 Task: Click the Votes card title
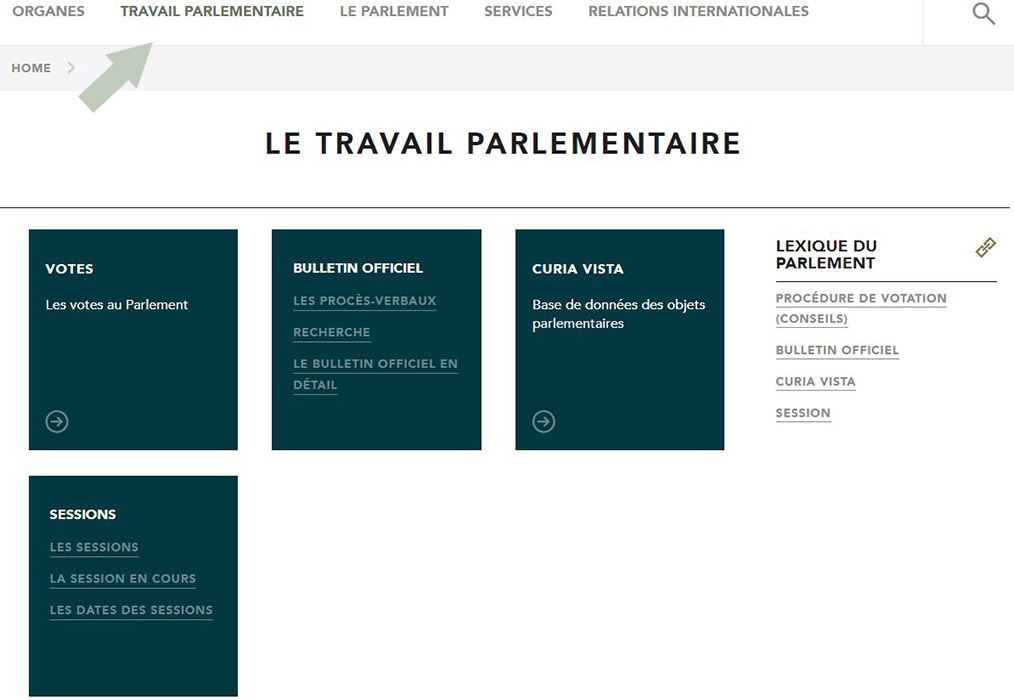(x=69, y=268)
